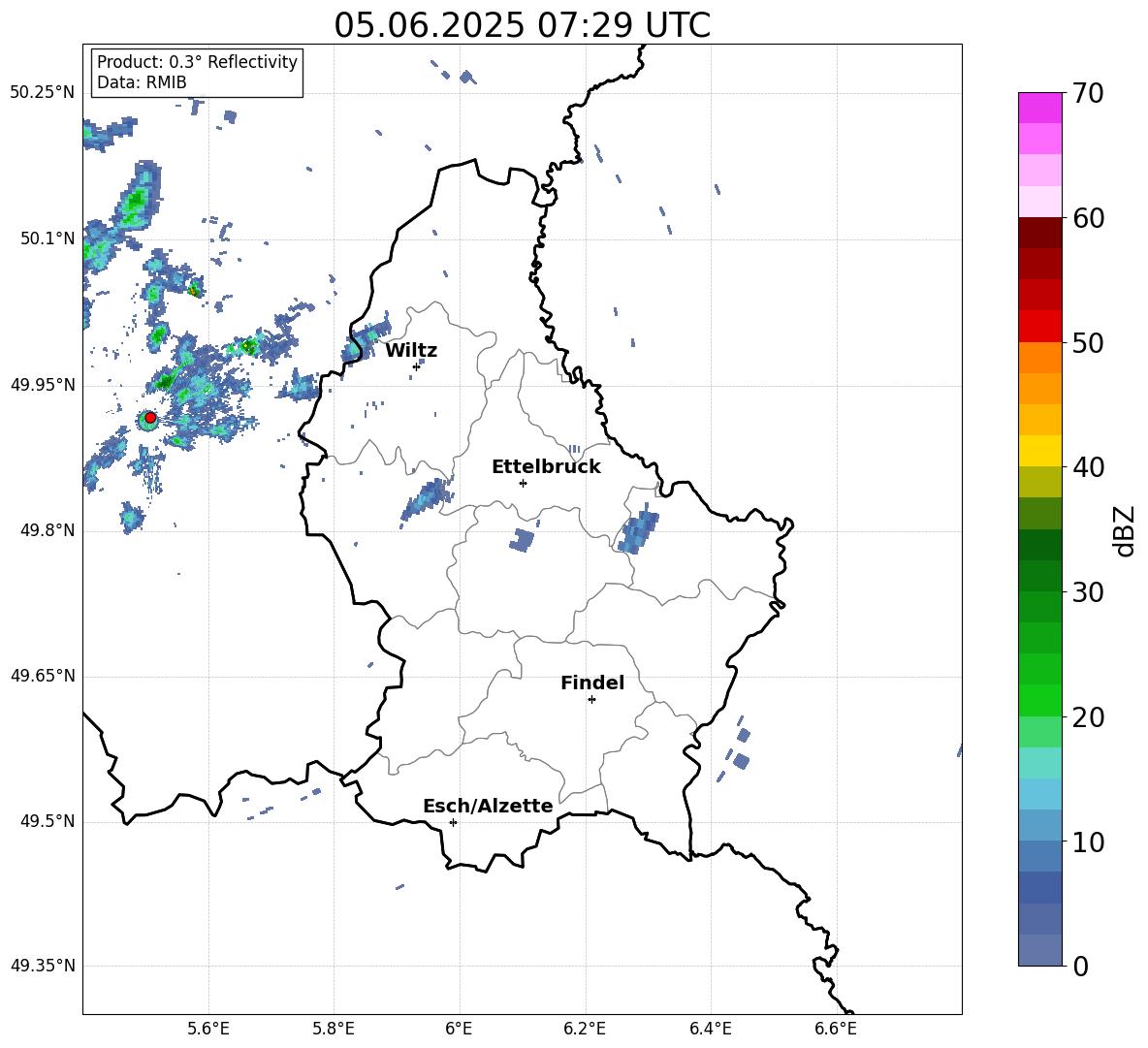
Task: Click the Findel city label
Action: 592,683
